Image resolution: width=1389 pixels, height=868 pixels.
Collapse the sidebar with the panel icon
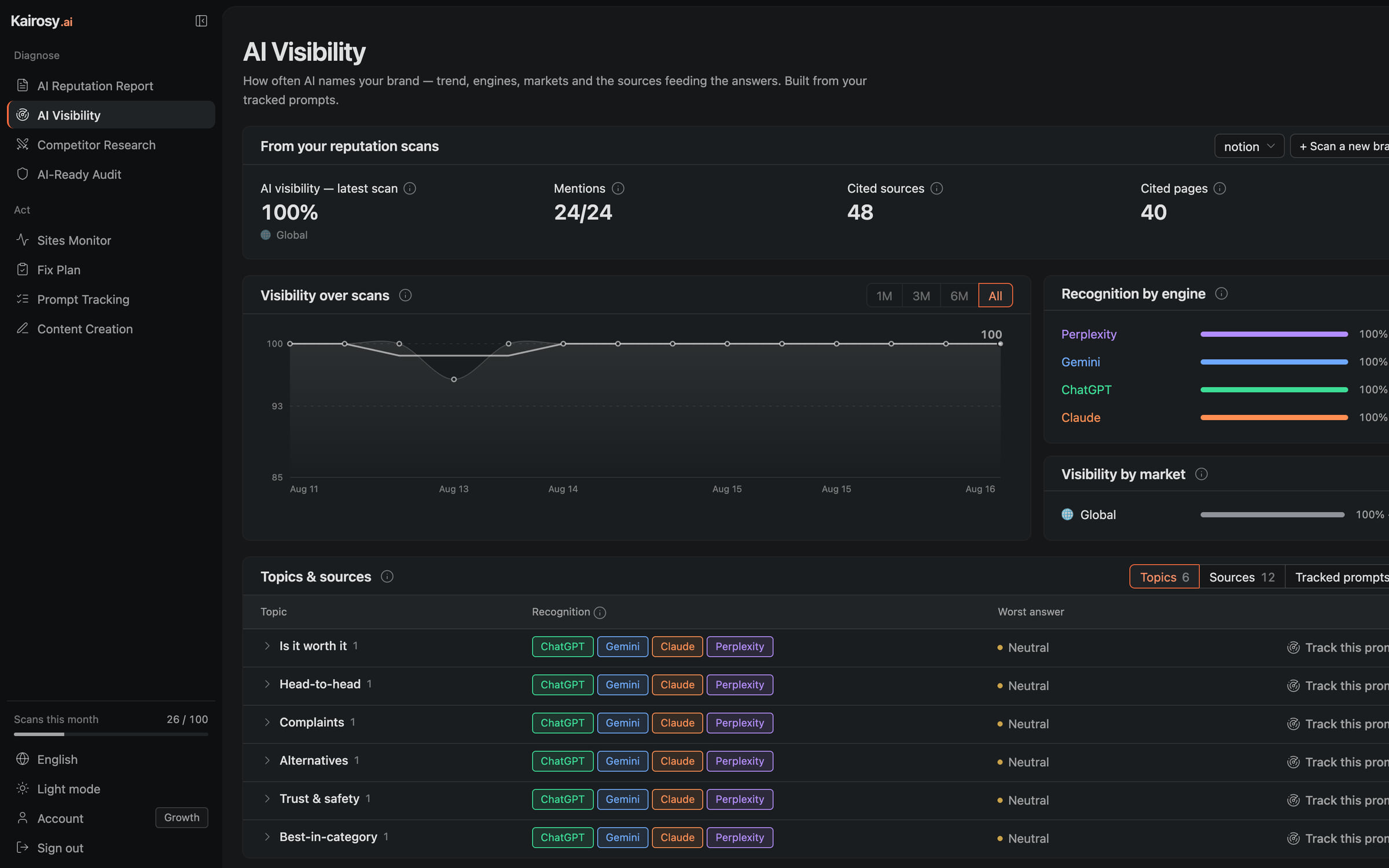click(x=201, y=21)
